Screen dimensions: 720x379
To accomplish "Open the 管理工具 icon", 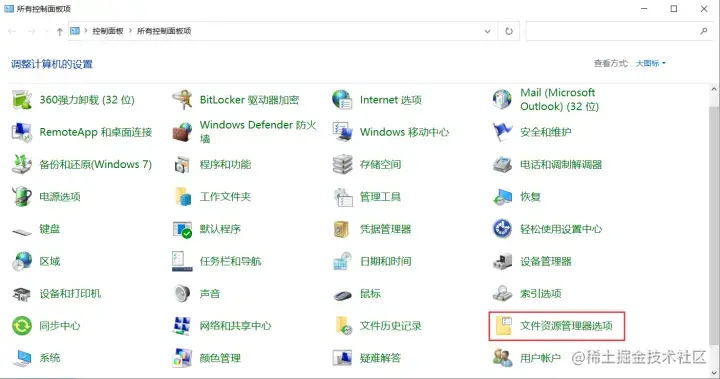I will coord(342,197).
